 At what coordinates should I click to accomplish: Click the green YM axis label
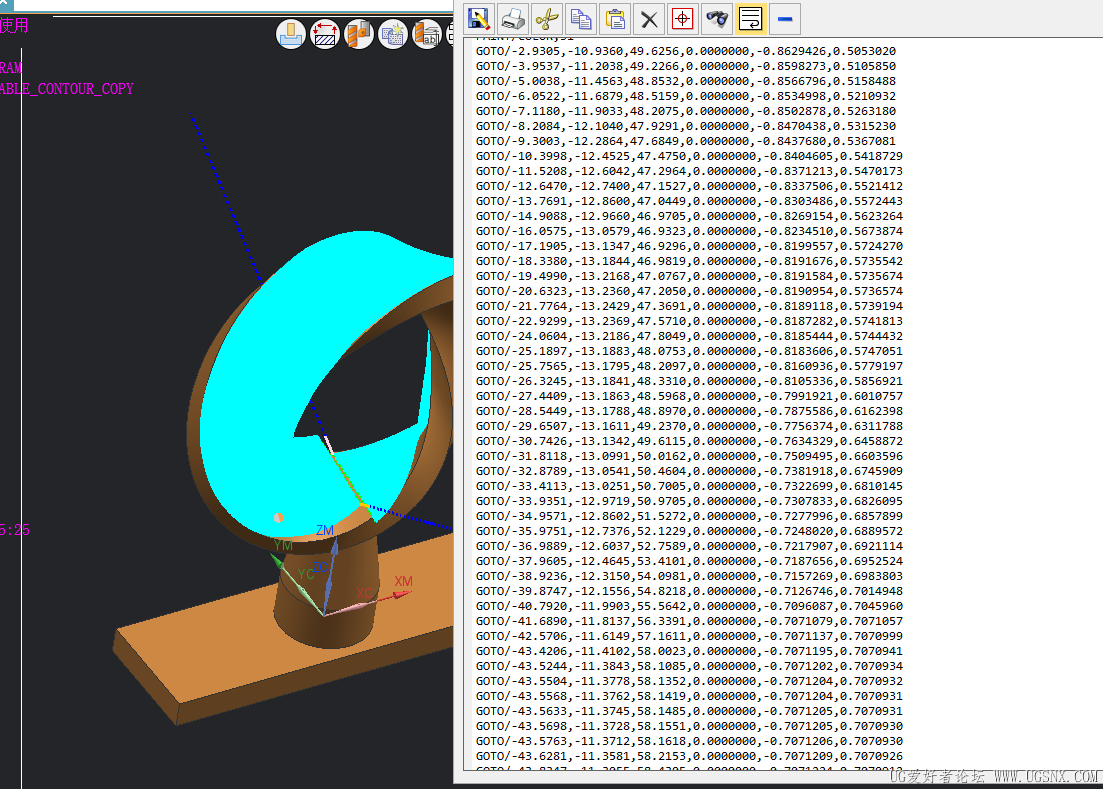tap(283, 546)
